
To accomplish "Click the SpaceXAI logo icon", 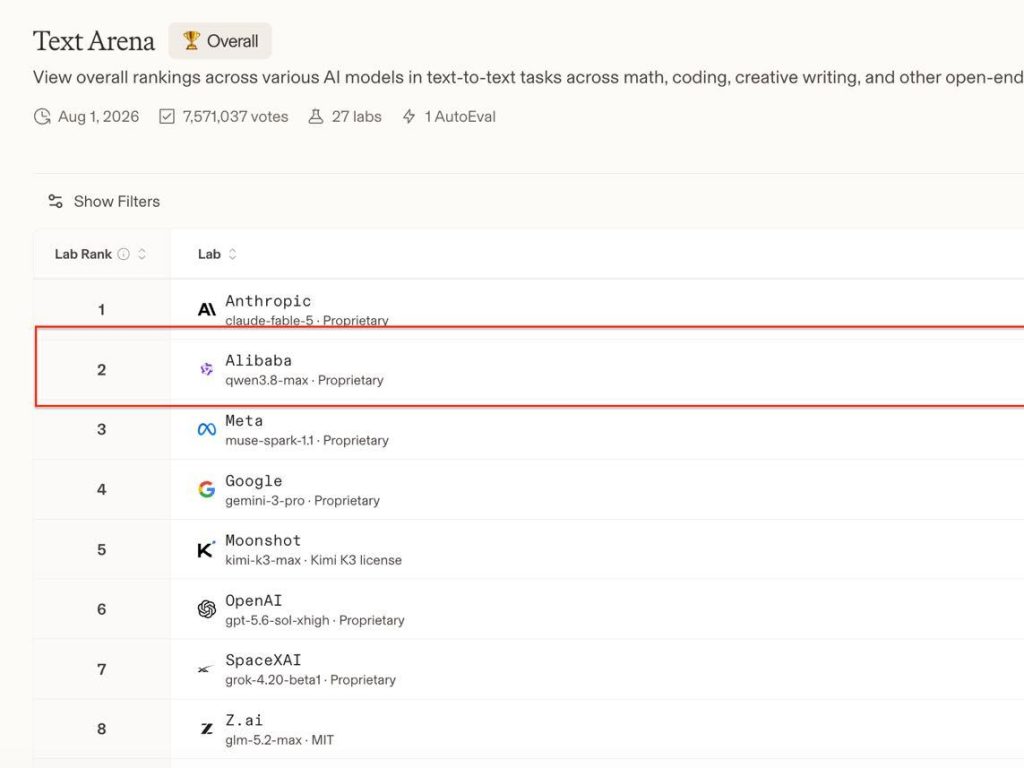I will (206, 669).
